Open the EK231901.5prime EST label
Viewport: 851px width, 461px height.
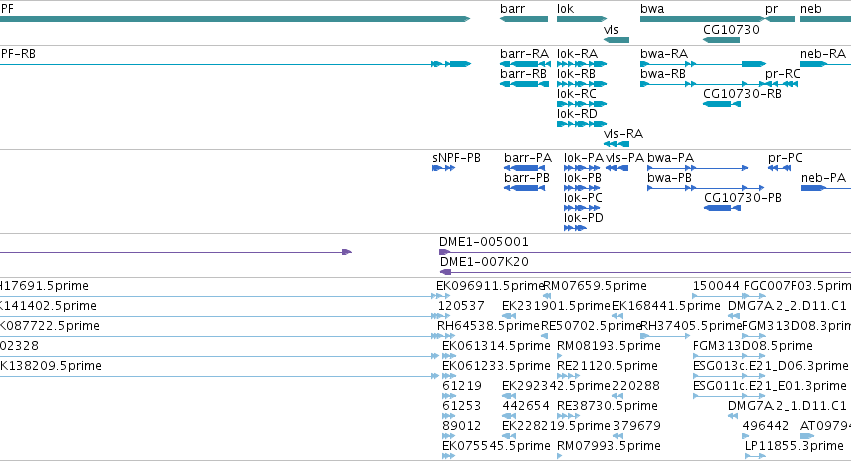(x=556, y=306)
